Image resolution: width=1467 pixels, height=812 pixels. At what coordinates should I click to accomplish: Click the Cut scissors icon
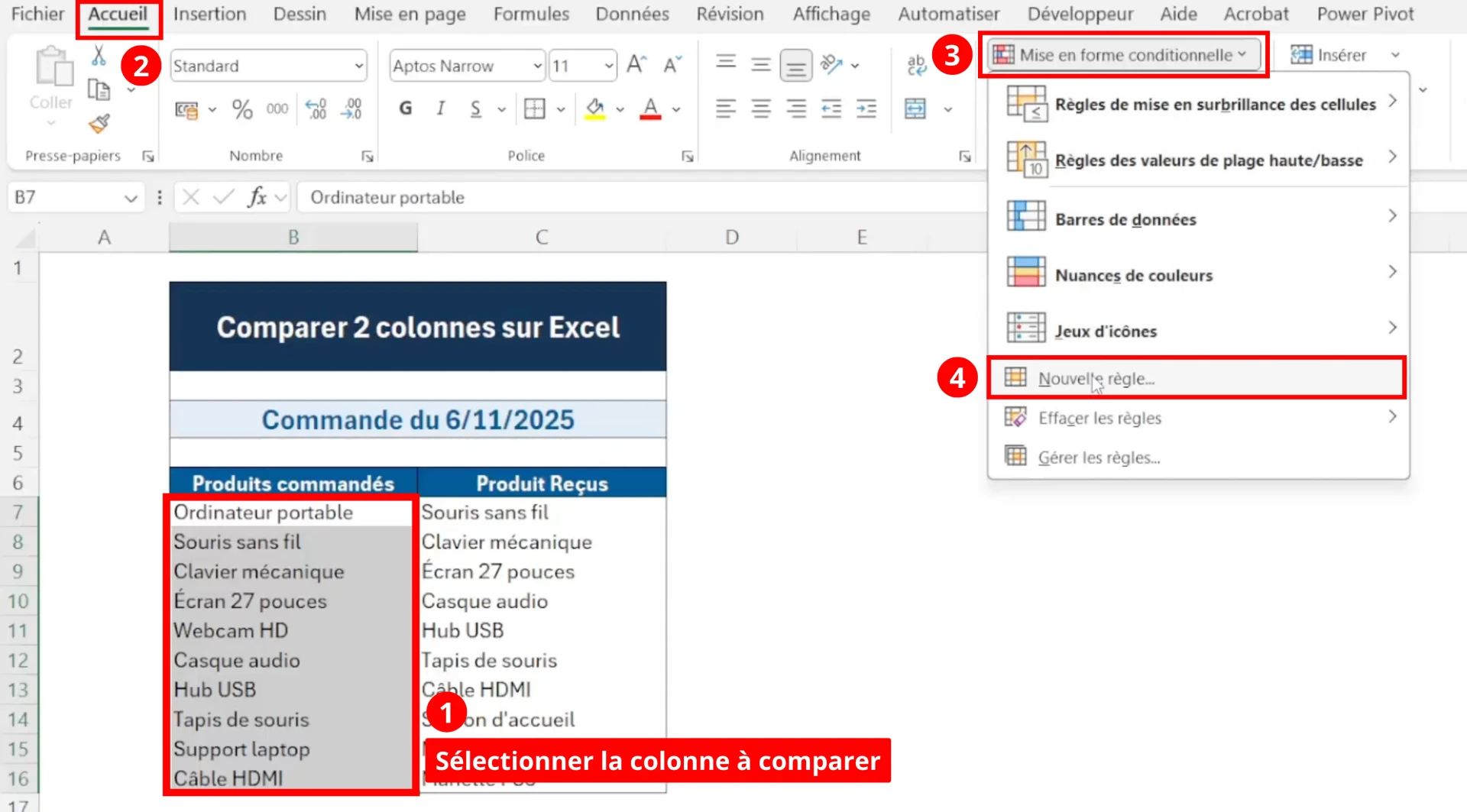99,55
